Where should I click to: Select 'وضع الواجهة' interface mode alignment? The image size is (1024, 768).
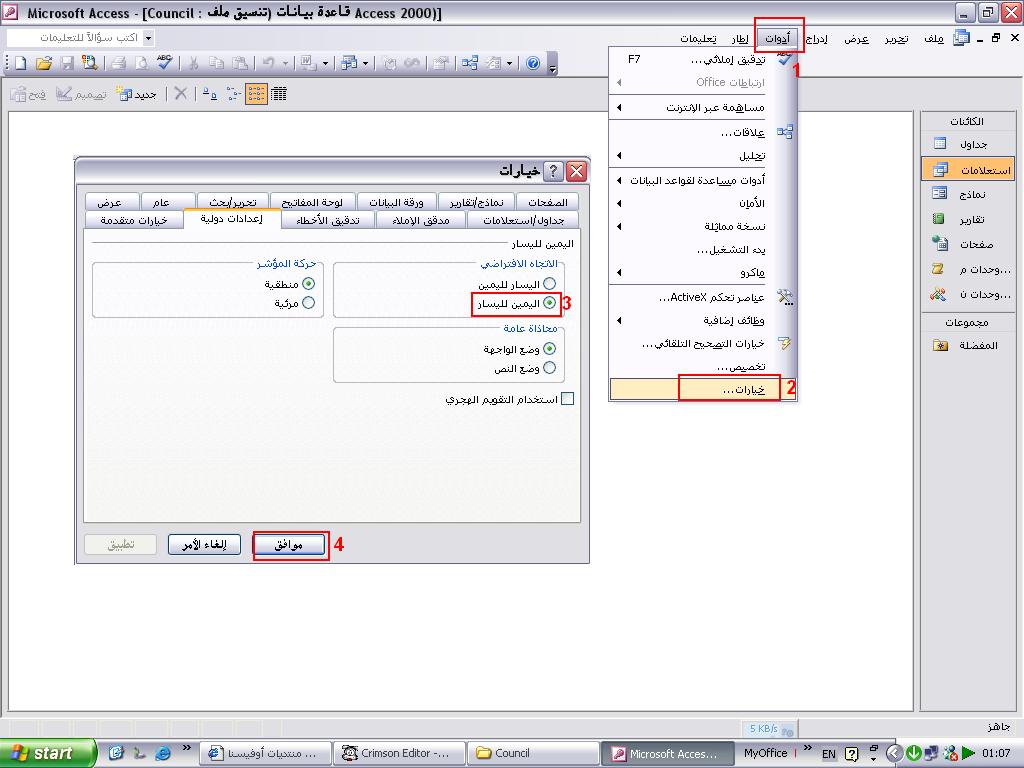coord(549,349)
